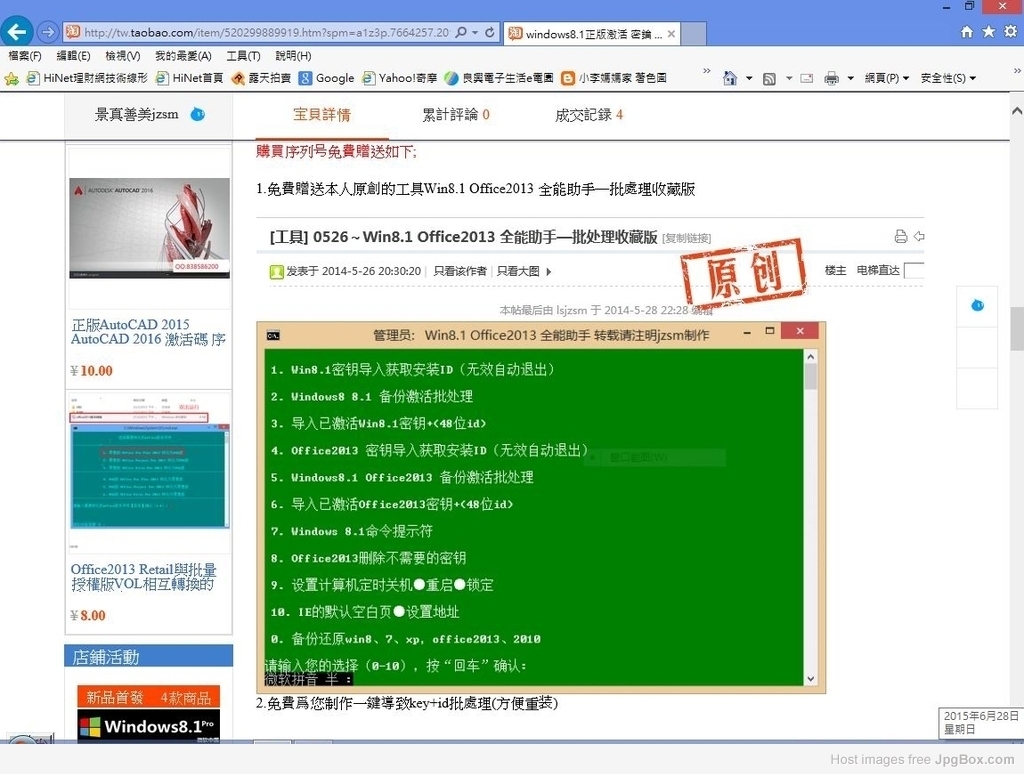The width and height of the screenshot is (1024, 774).
Task: Click the Tools gear icon at top right
Action: (1009, 32)
